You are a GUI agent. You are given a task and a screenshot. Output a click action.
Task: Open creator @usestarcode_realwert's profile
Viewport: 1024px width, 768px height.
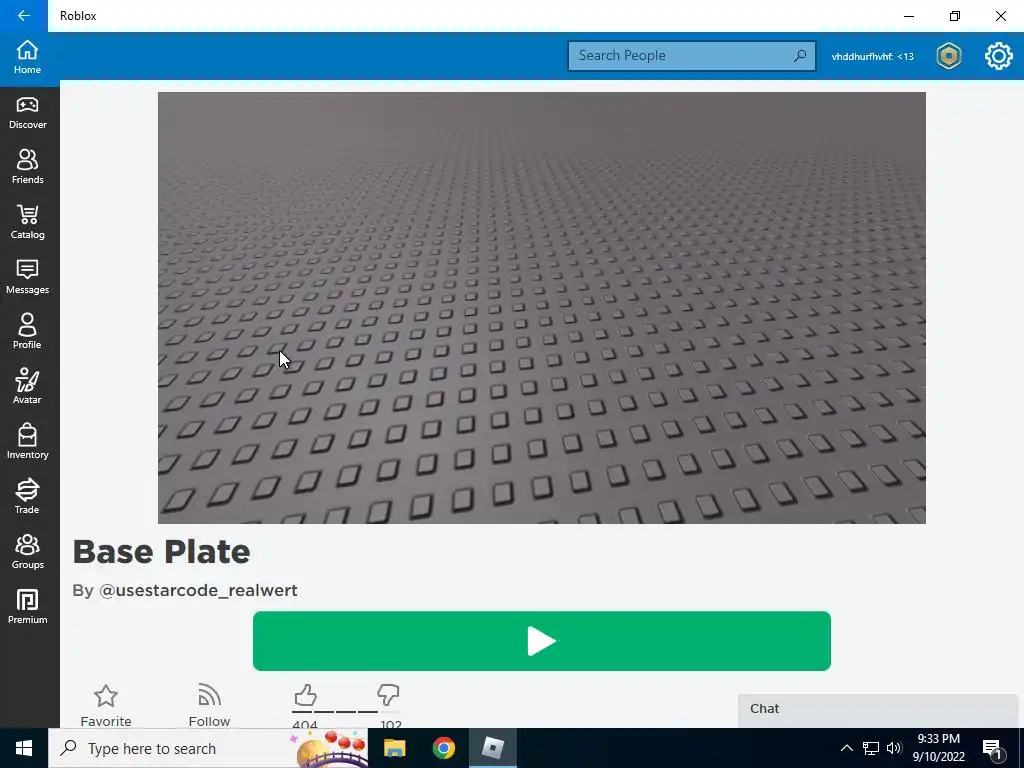198,590
